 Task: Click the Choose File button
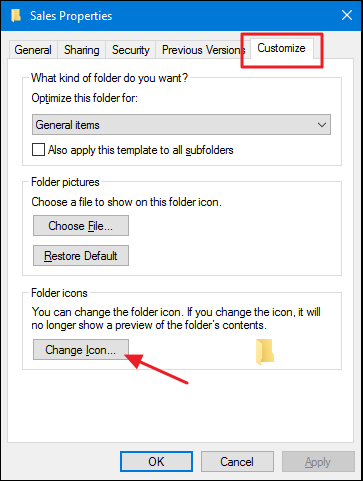click(x=81, y=226)
